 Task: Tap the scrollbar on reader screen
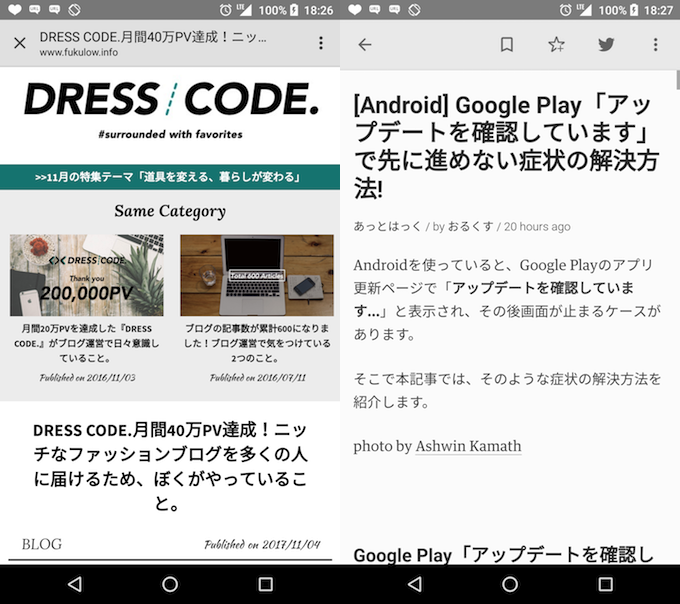(677, 79)
